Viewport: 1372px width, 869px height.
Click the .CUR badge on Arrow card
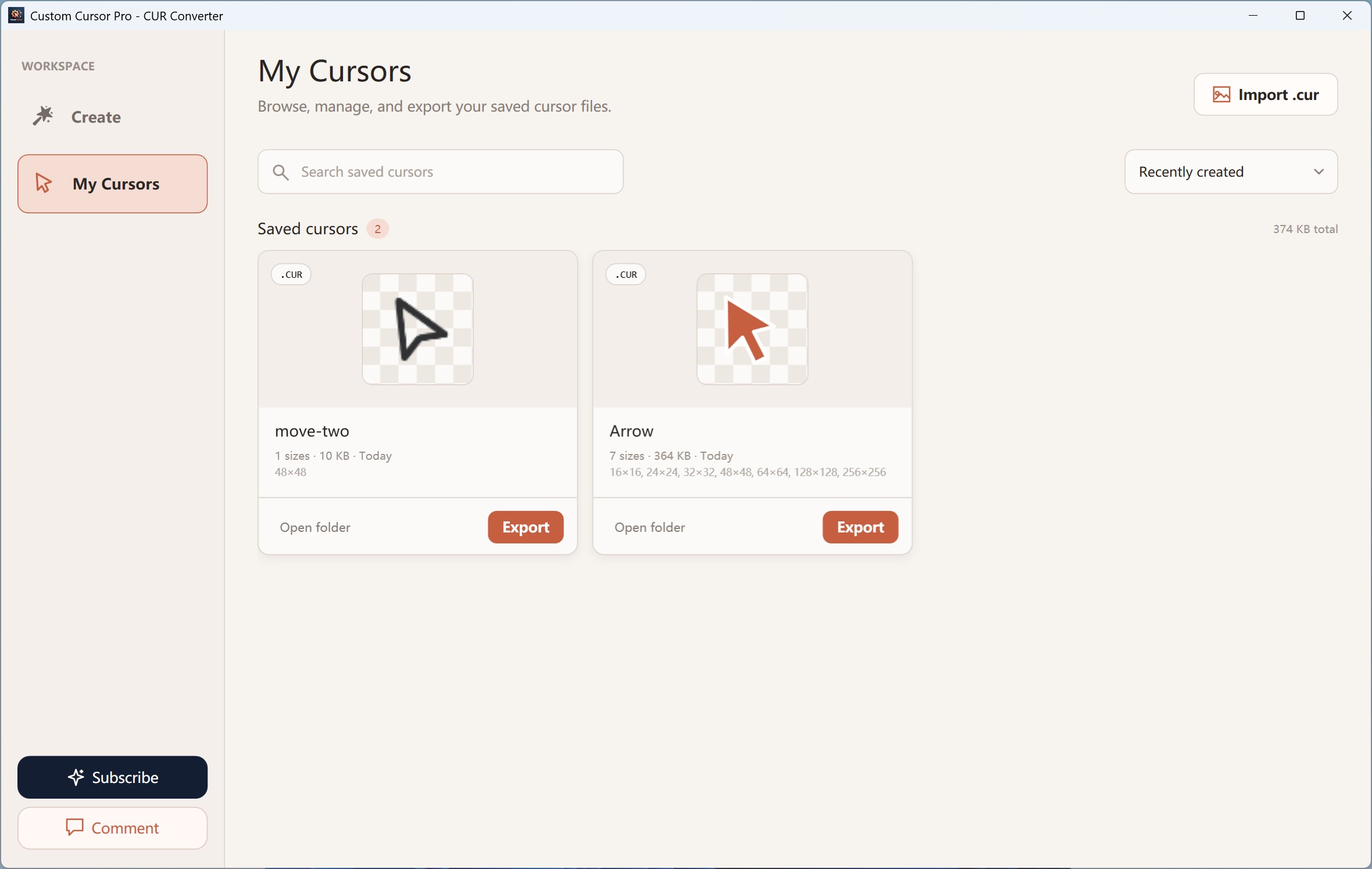tap(626, 274)
